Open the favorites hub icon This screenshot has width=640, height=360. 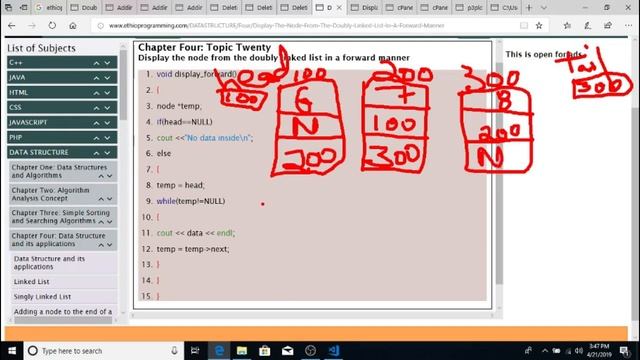(567, 25)
